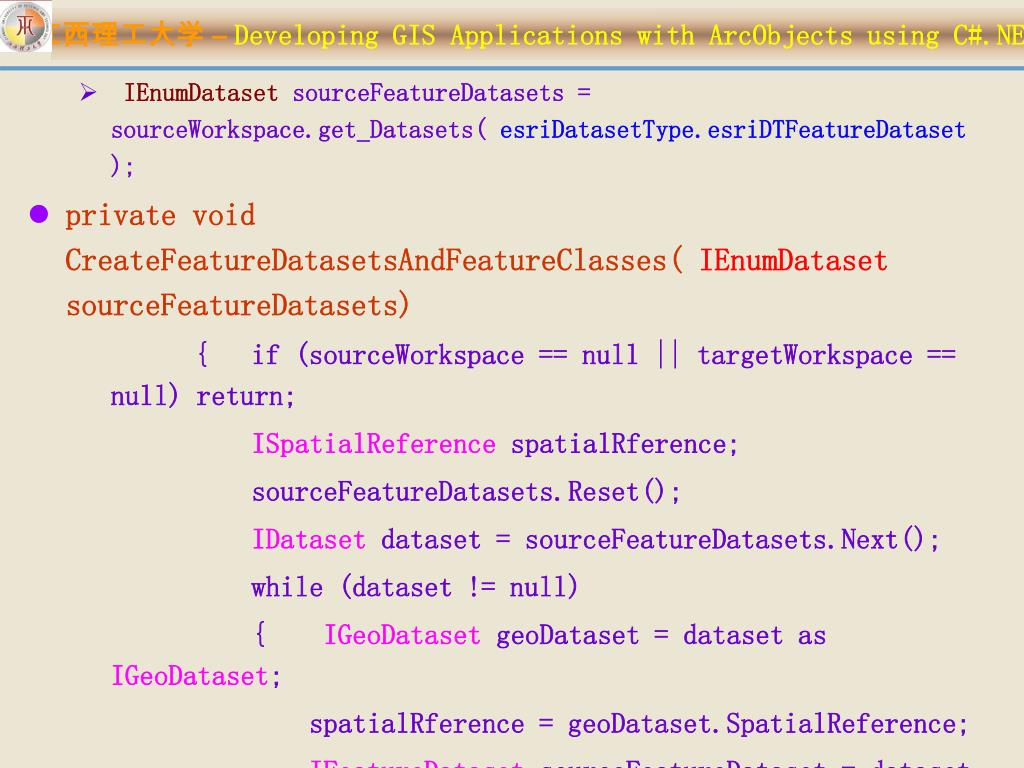Click magenta 'IGeoDataset' before geoDataset

pyautogui.click(x=402, y=635)
